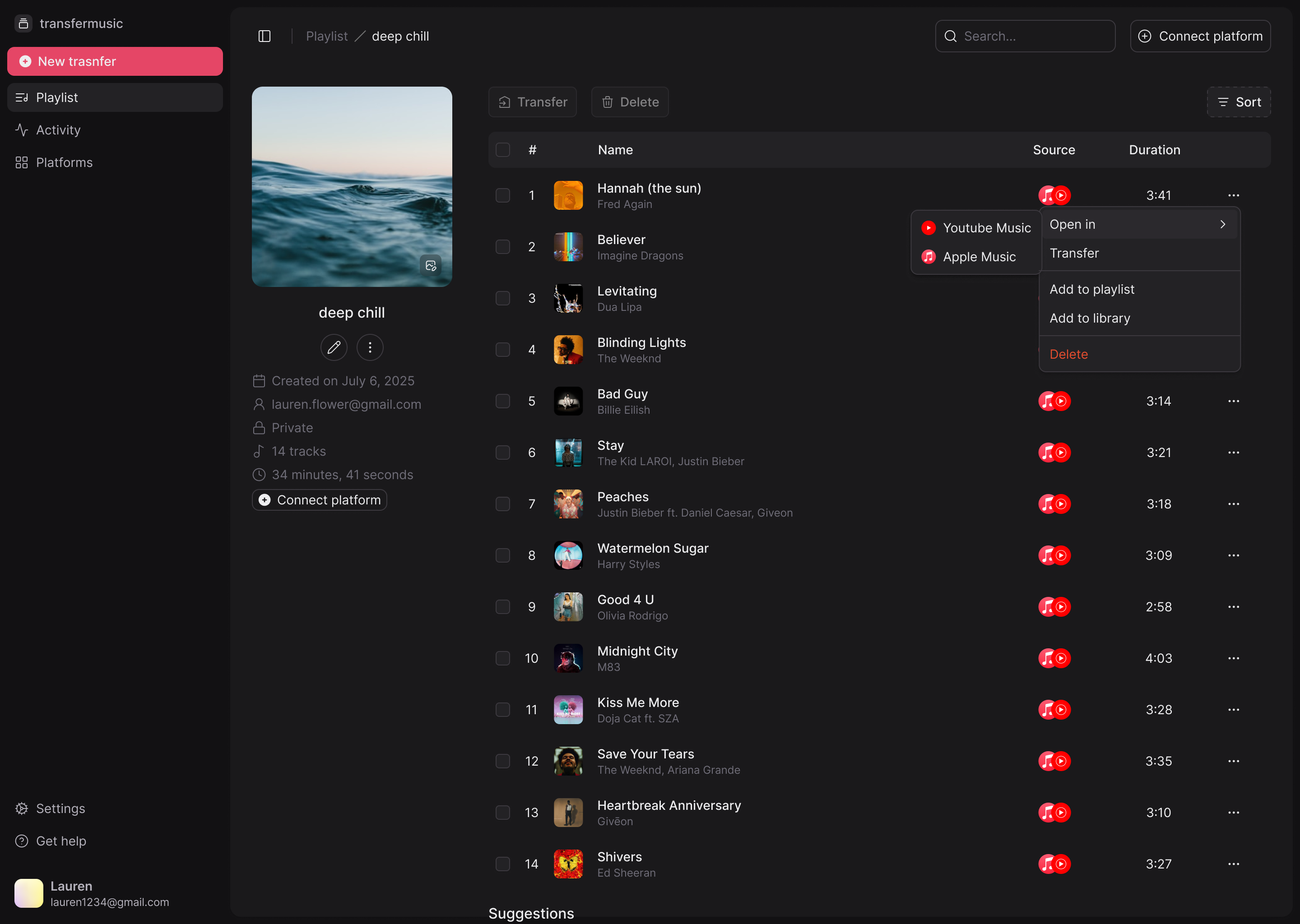This screenshot has width=1300, height=924.
Task: Open the Sort dropdown
Action: tap(1239, 102)
